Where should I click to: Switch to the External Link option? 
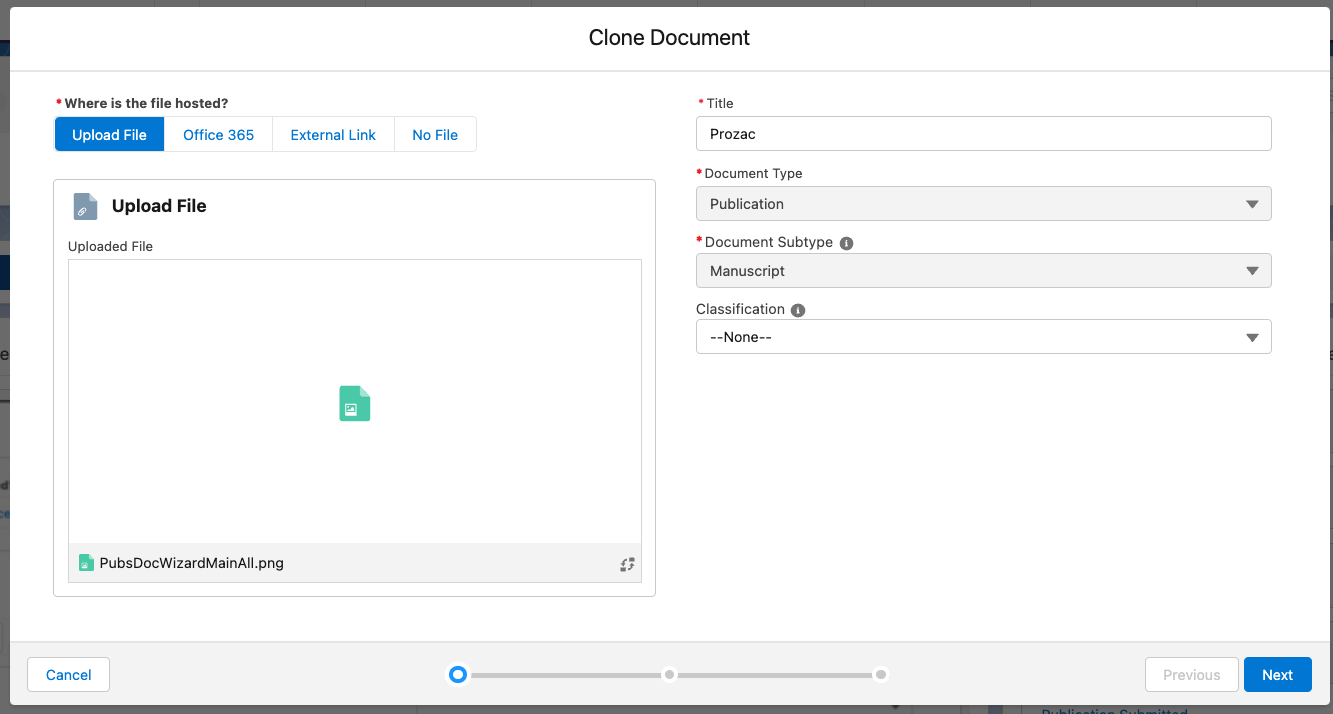(333, 135)
